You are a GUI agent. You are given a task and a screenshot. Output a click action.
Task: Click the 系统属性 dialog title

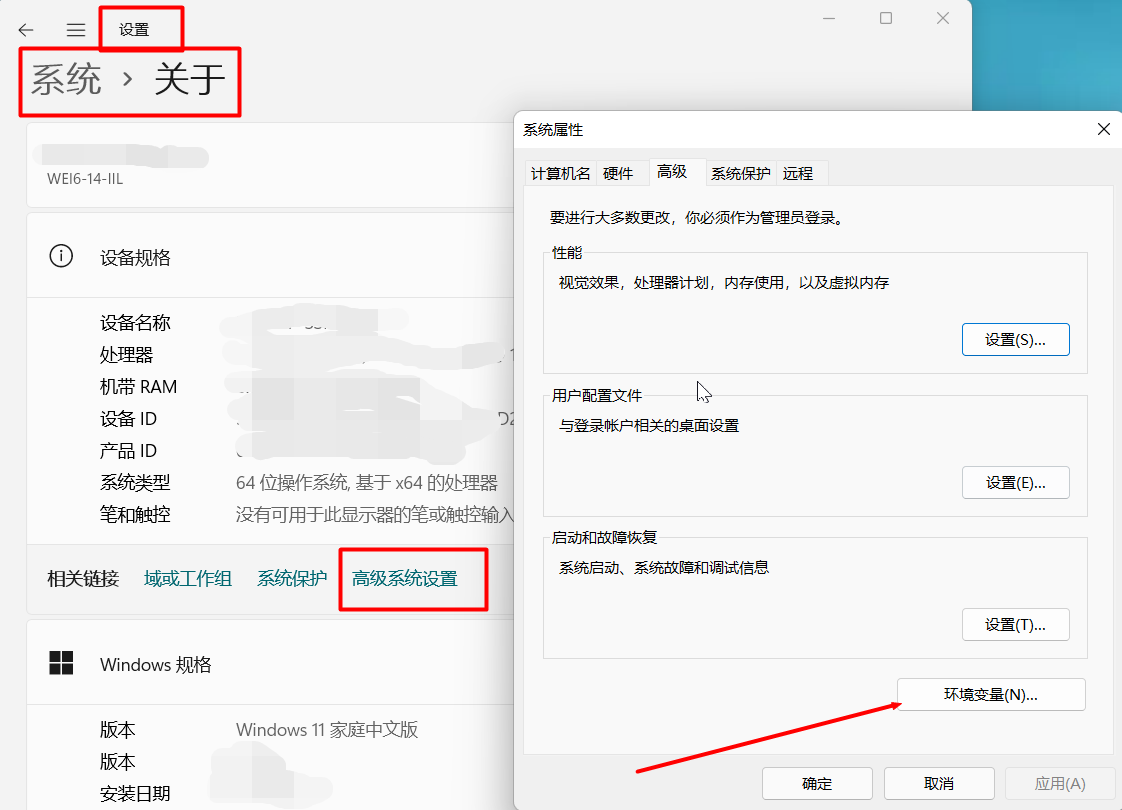(553, 130)
